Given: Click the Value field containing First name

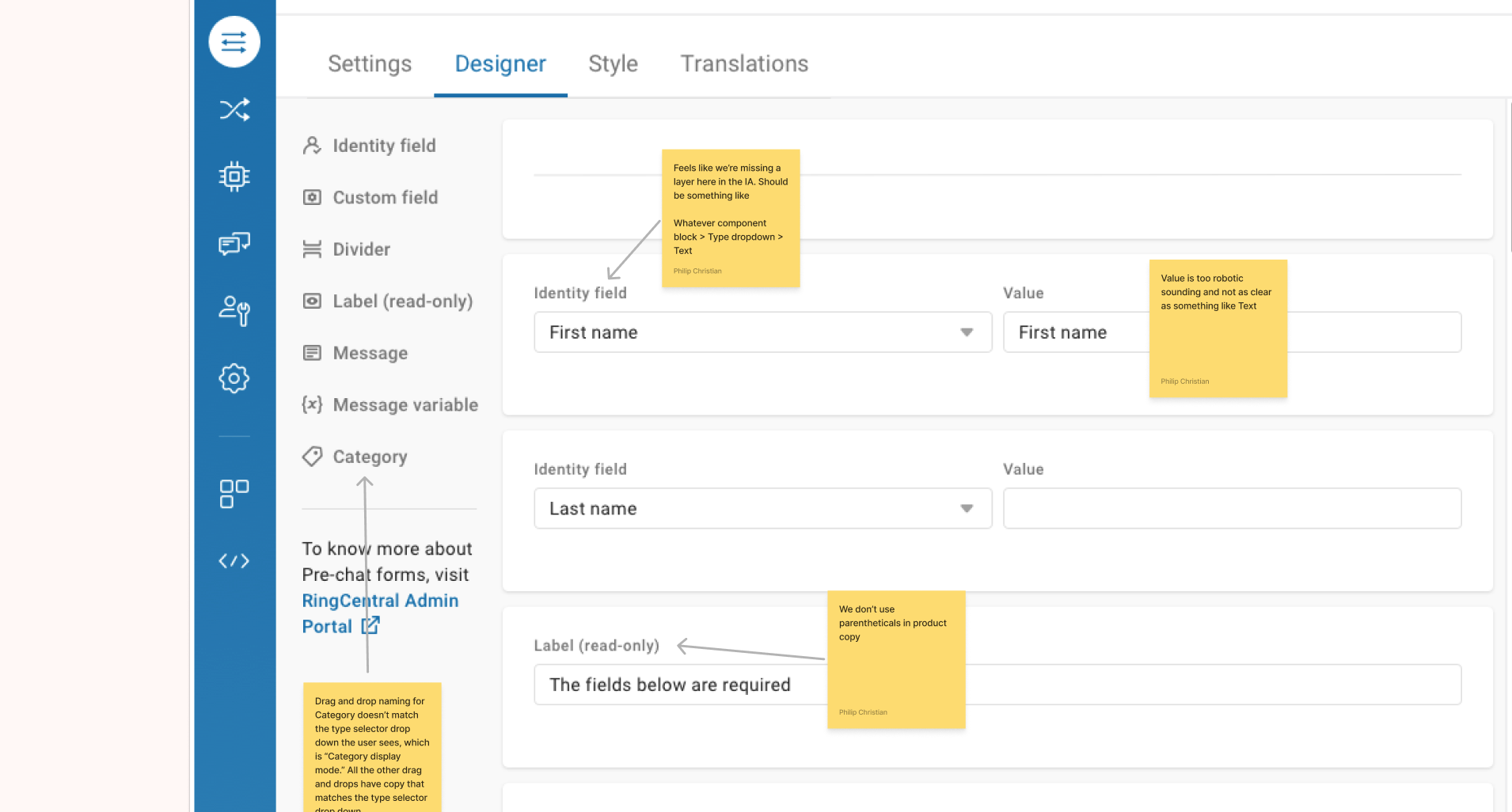Looking at the screenshot, I should coord(1232,332).
